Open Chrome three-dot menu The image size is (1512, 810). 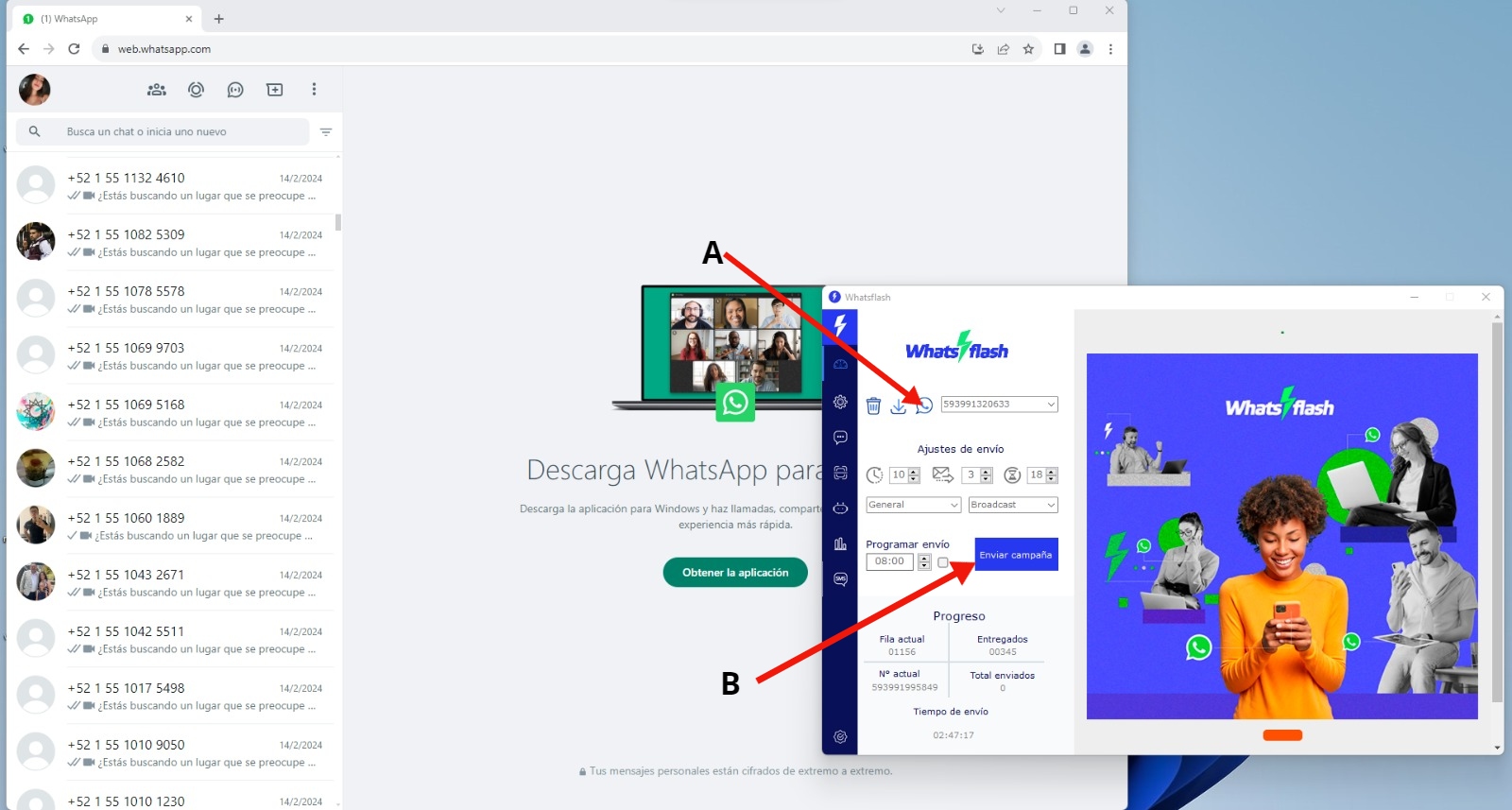pos(1110,49)
